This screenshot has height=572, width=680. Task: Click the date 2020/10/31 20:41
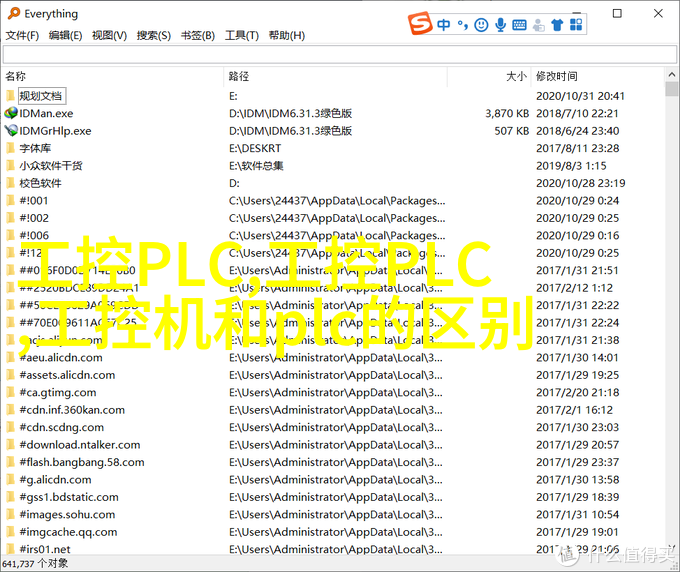pos(580,96)
